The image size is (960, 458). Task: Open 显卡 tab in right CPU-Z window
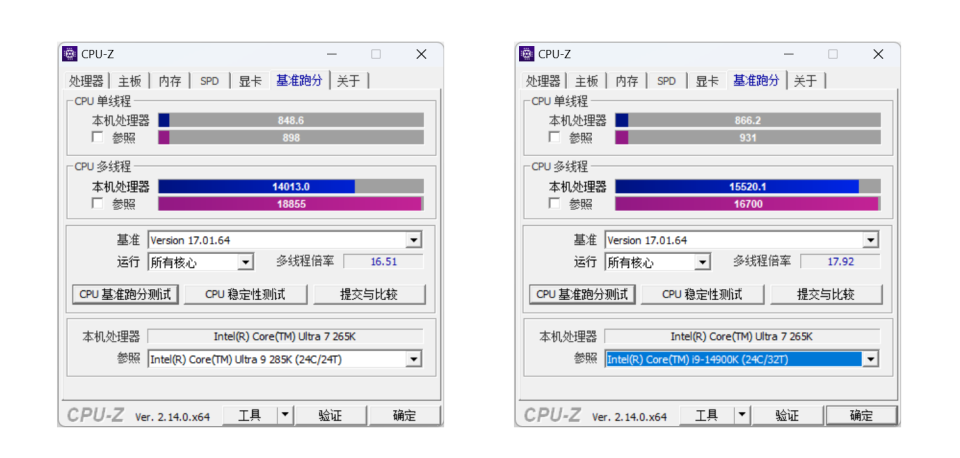click(x=707, y=81)
